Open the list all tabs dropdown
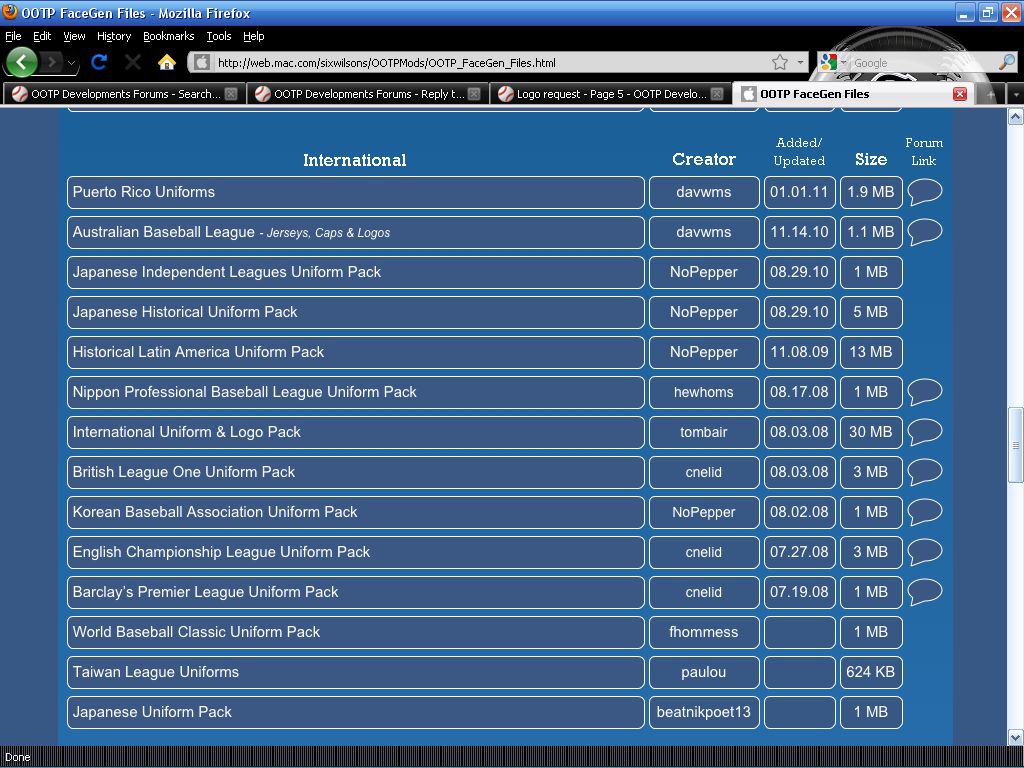The width and height of the screenshot is (1024, 768). pyautogui.click(x=1015, y=94)
